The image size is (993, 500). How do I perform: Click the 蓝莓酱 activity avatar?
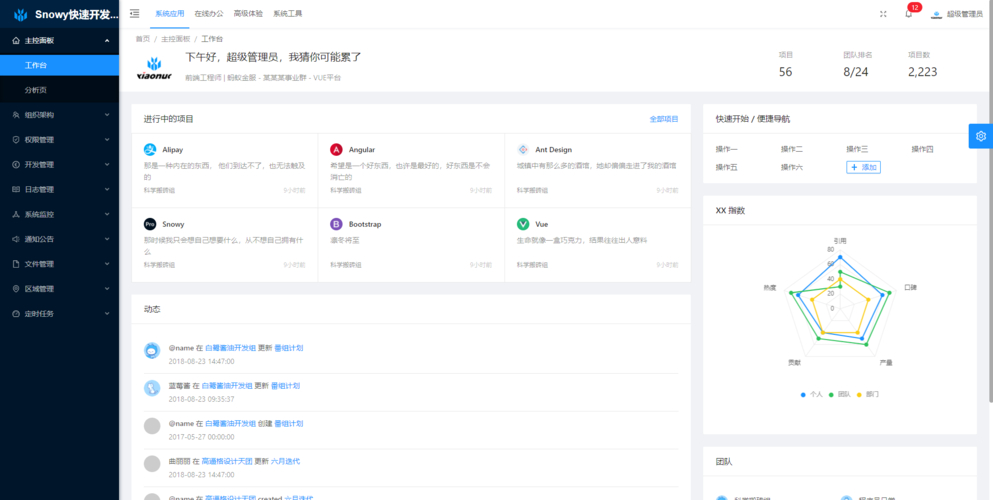click(x=152, y=387)
